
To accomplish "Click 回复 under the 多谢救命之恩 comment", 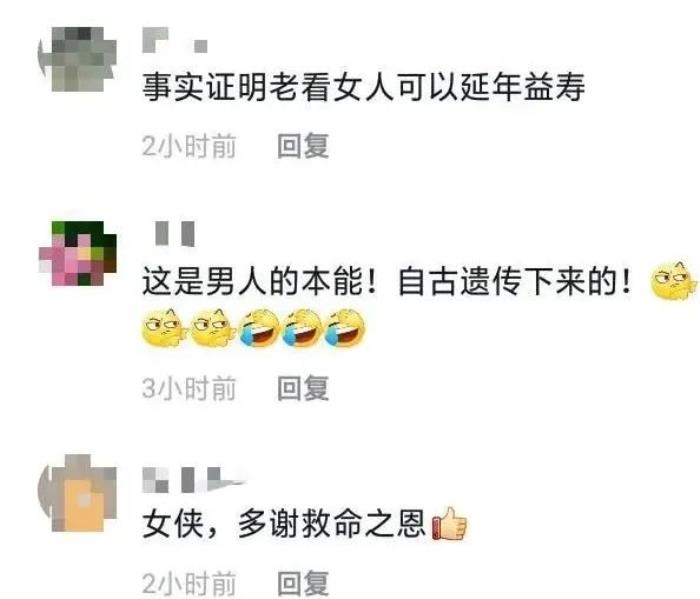I will tap(303, 584).
